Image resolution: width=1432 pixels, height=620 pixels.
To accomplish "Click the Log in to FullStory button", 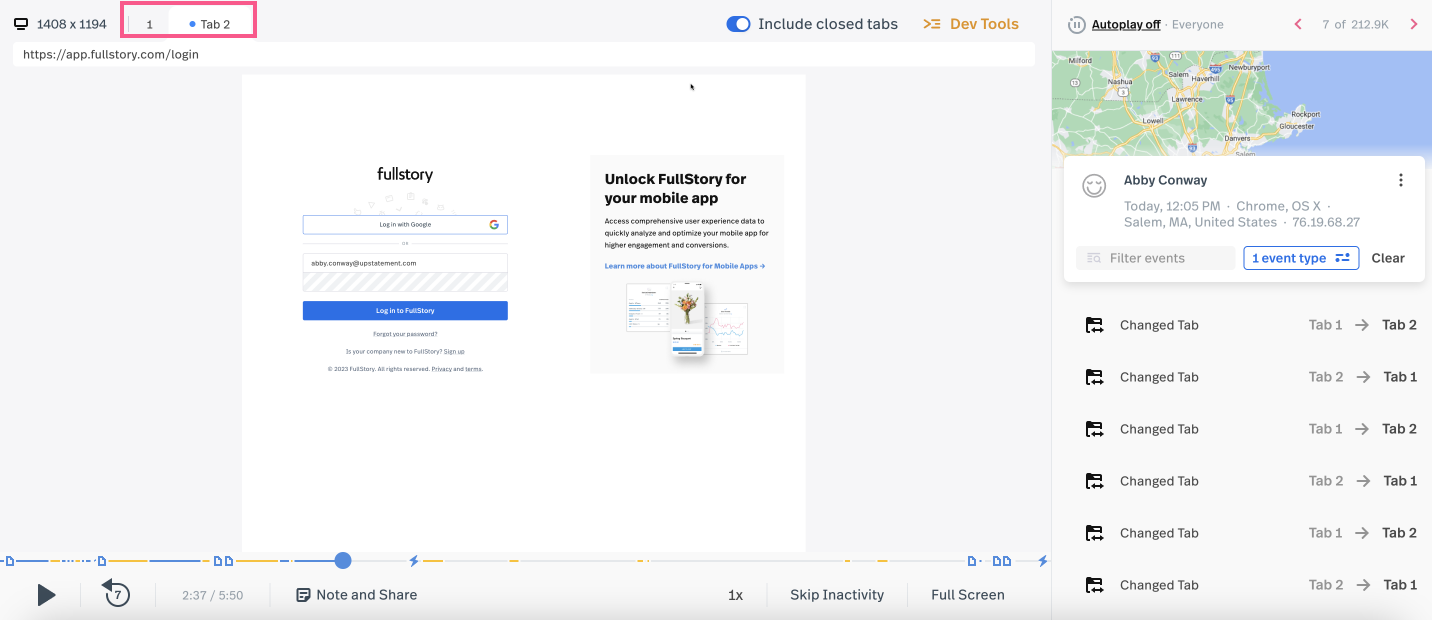I will (x=405, y=311).
